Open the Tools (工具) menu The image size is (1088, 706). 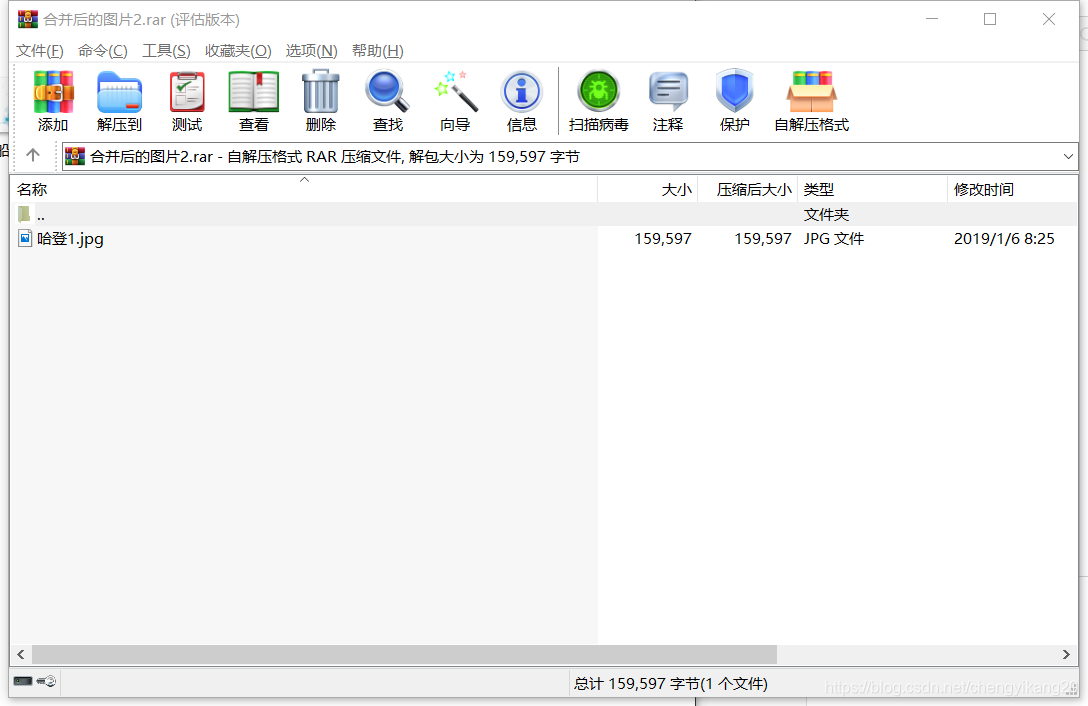pos(167,51)
